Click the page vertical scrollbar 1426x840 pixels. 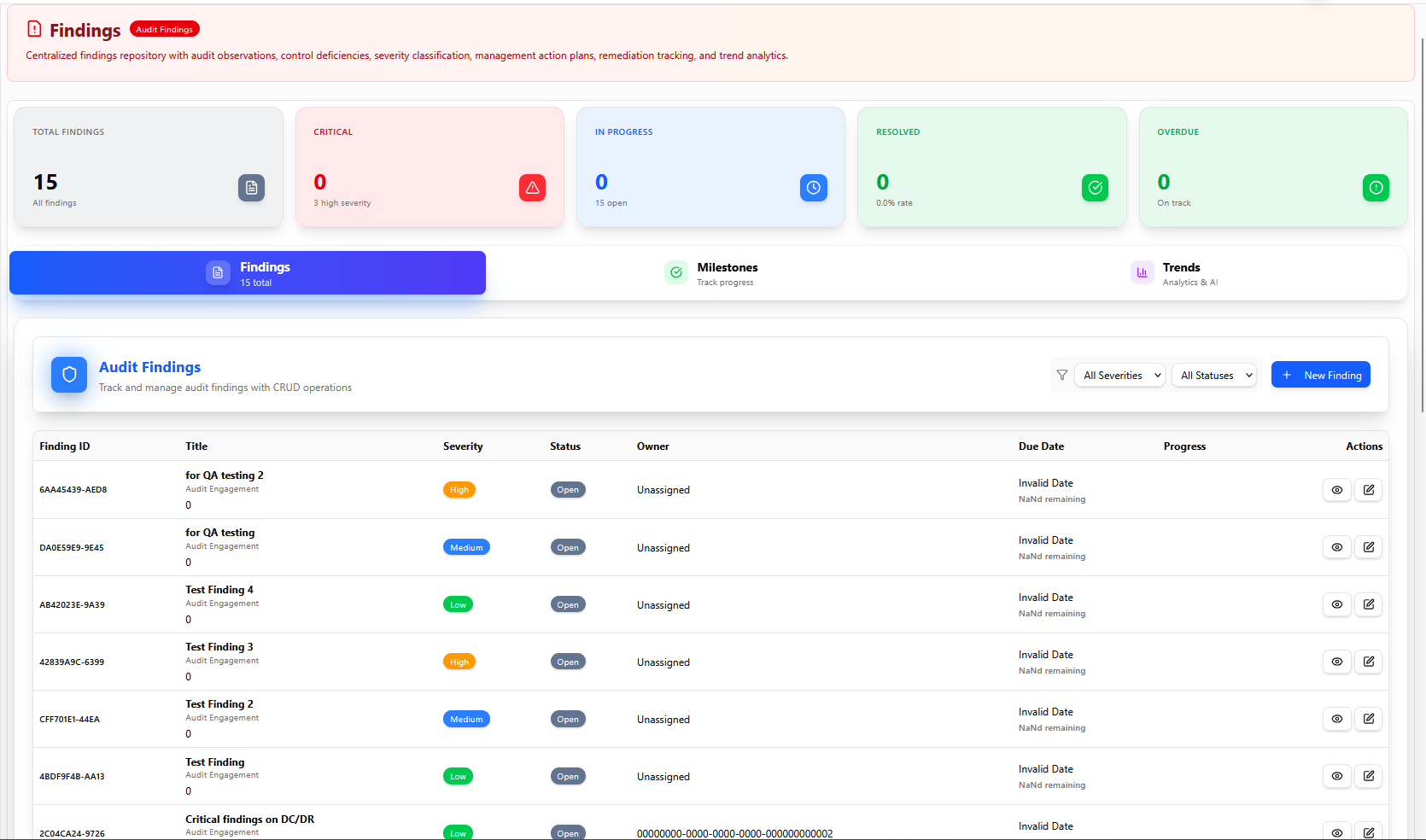coord(1422,222)
